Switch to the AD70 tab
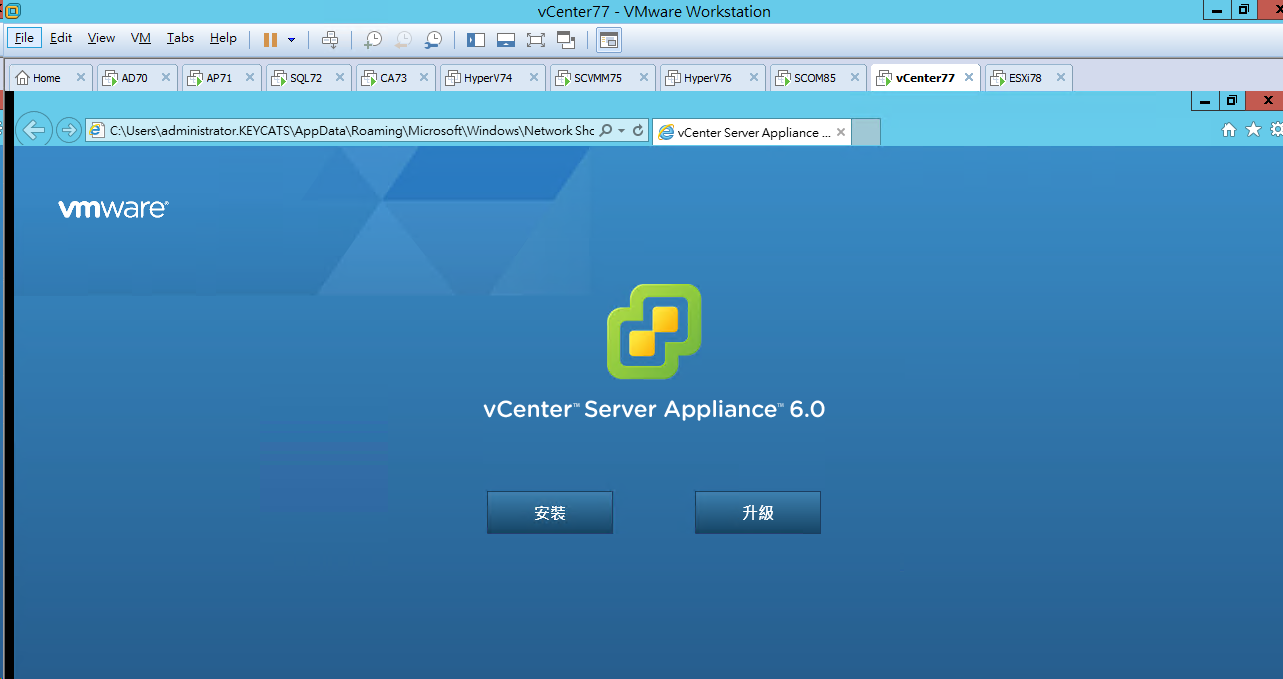1283x679 pixels. click(134, 78)
